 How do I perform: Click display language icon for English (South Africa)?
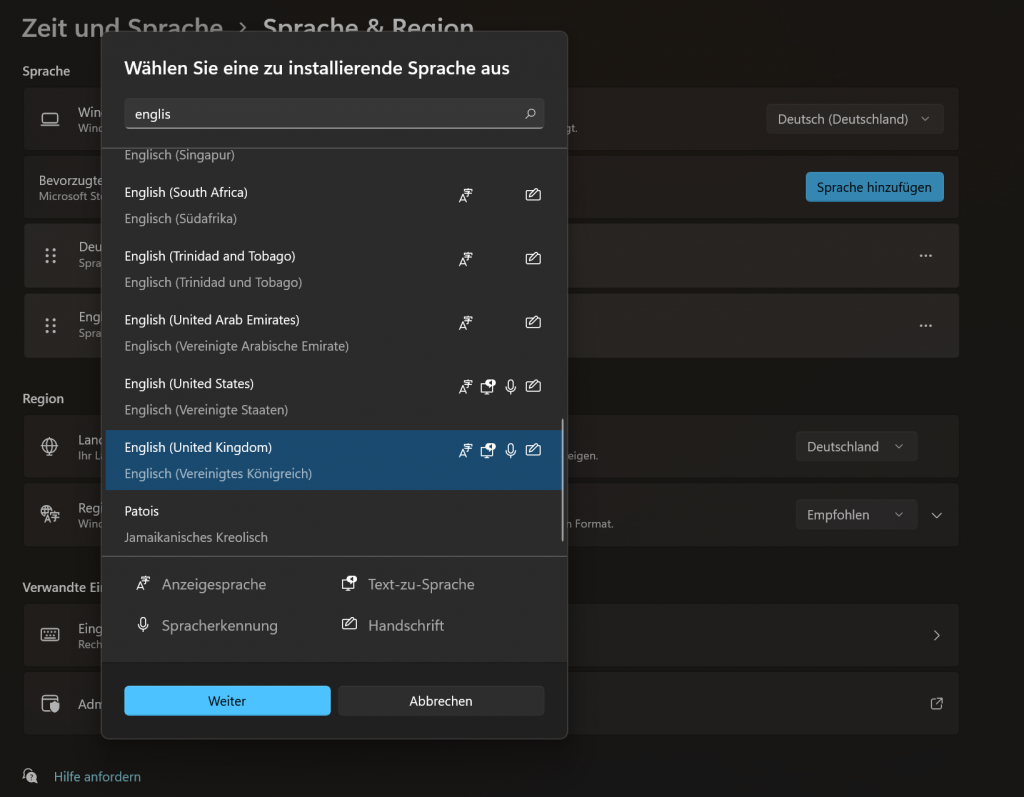[x=465, y=195]
